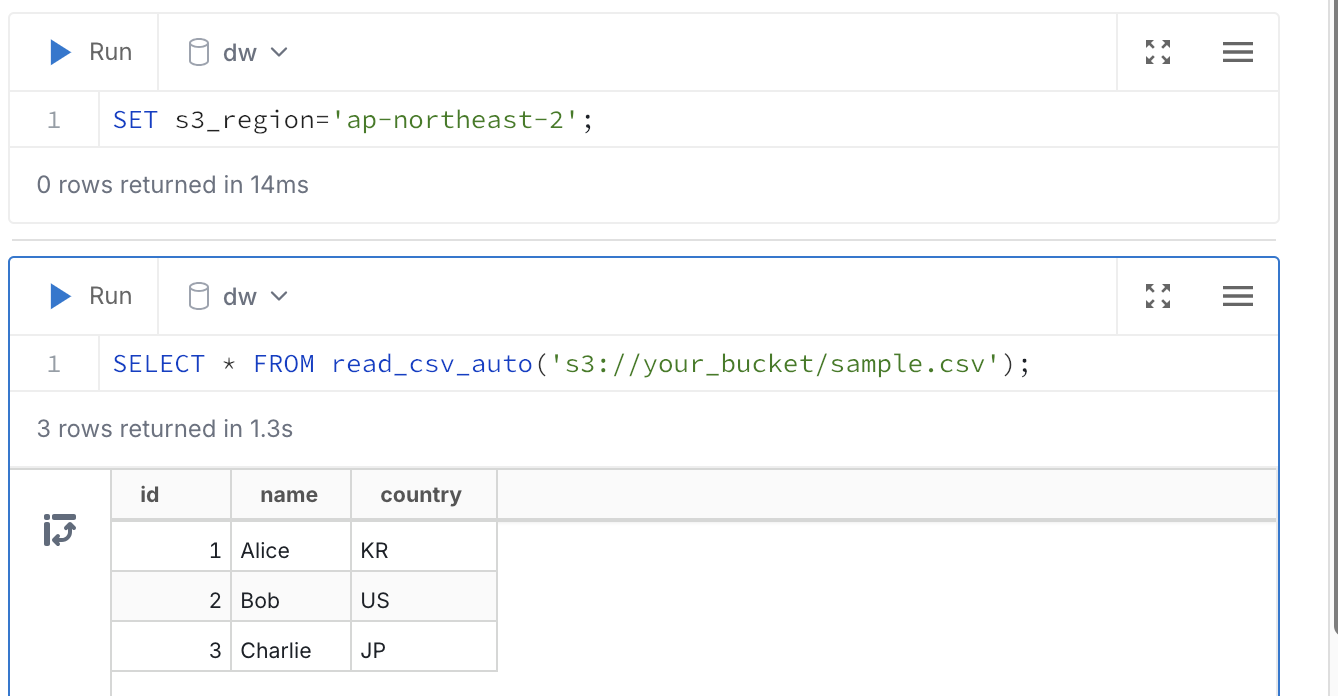Click the row containing Bob
The height and width of the screenshot is (696, 1338).
pos(260,600)
